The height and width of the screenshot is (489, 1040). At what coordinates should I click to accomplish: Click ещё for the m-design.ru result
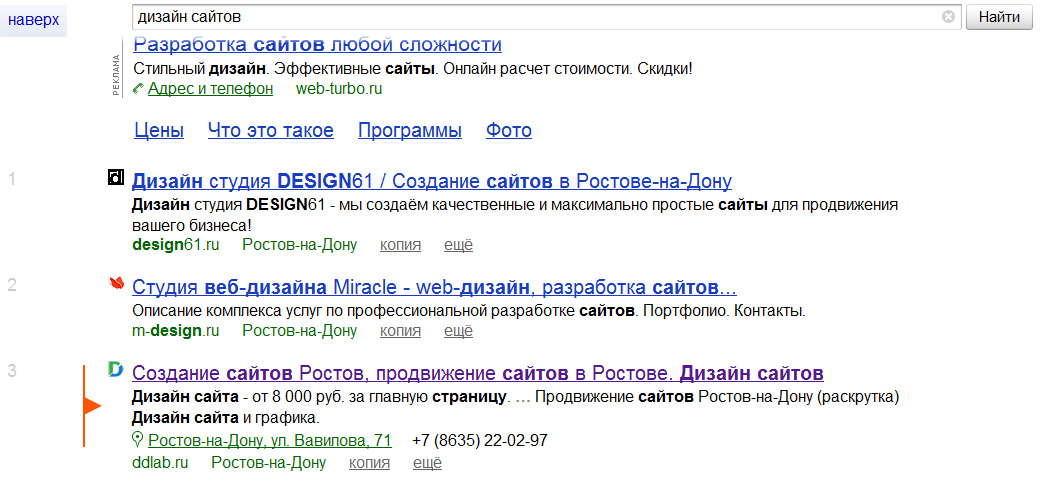pyautogui.click(x=458, y=330)
